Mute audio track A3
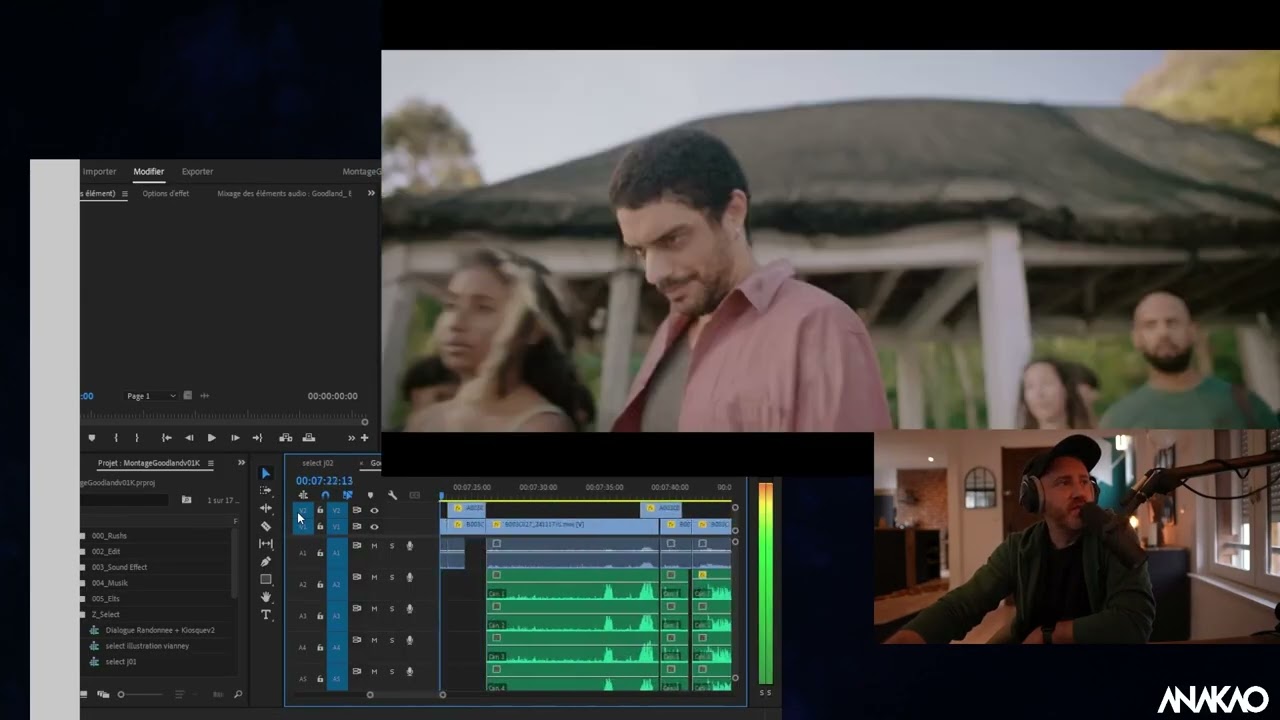Image resolution: width=1280 pixels, height=720 pixels. (374, 609)
